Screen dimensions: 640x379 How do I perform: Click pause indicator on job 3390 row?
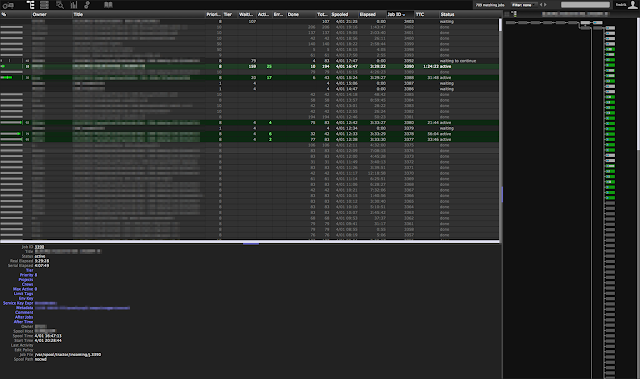coord(27,66)
